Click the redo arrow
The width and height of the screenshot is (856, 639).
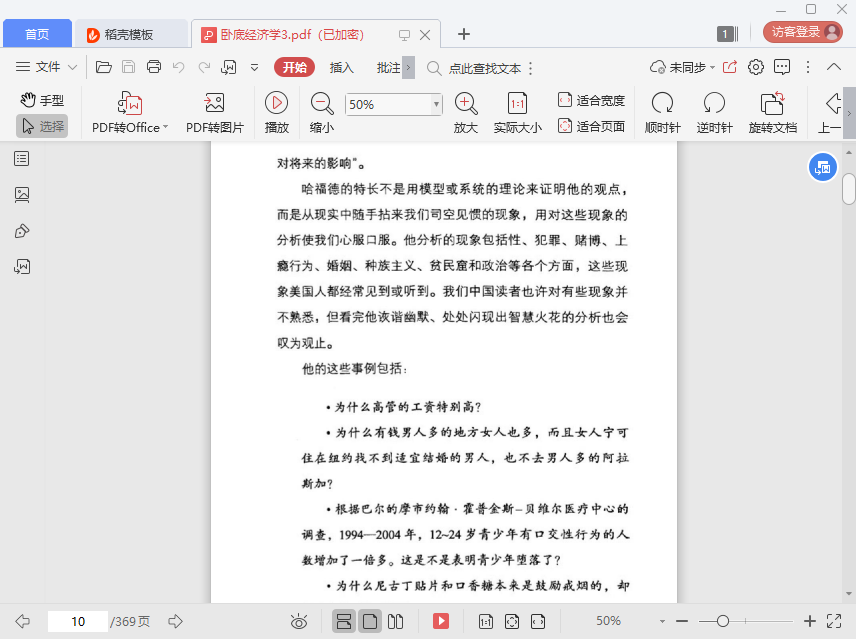click(x=204, y=67)
